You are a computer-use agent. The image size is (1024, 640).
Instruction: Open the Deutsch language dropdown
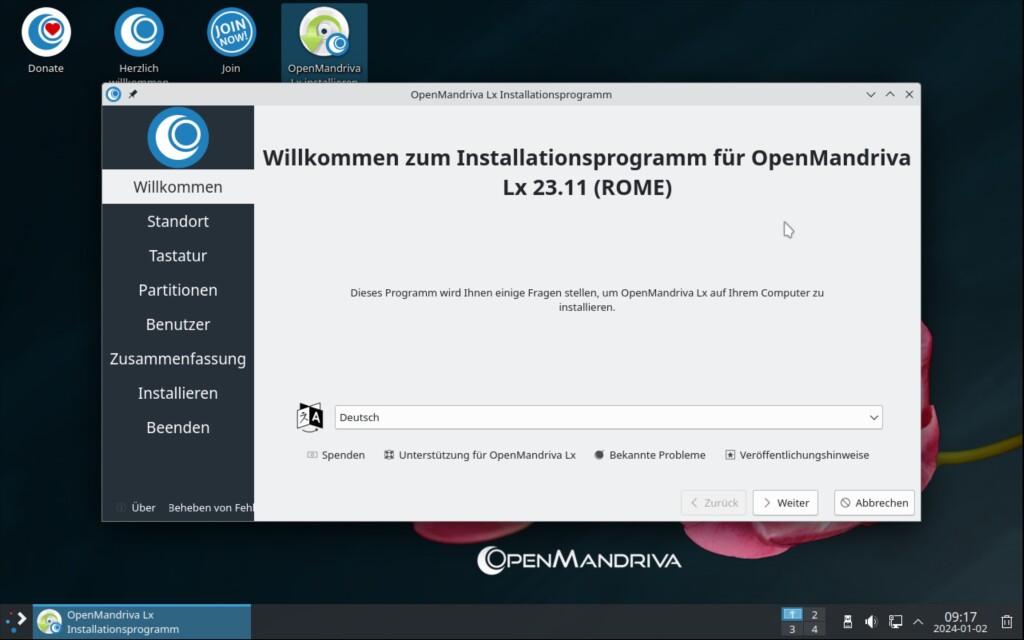[x=609, y=417]
